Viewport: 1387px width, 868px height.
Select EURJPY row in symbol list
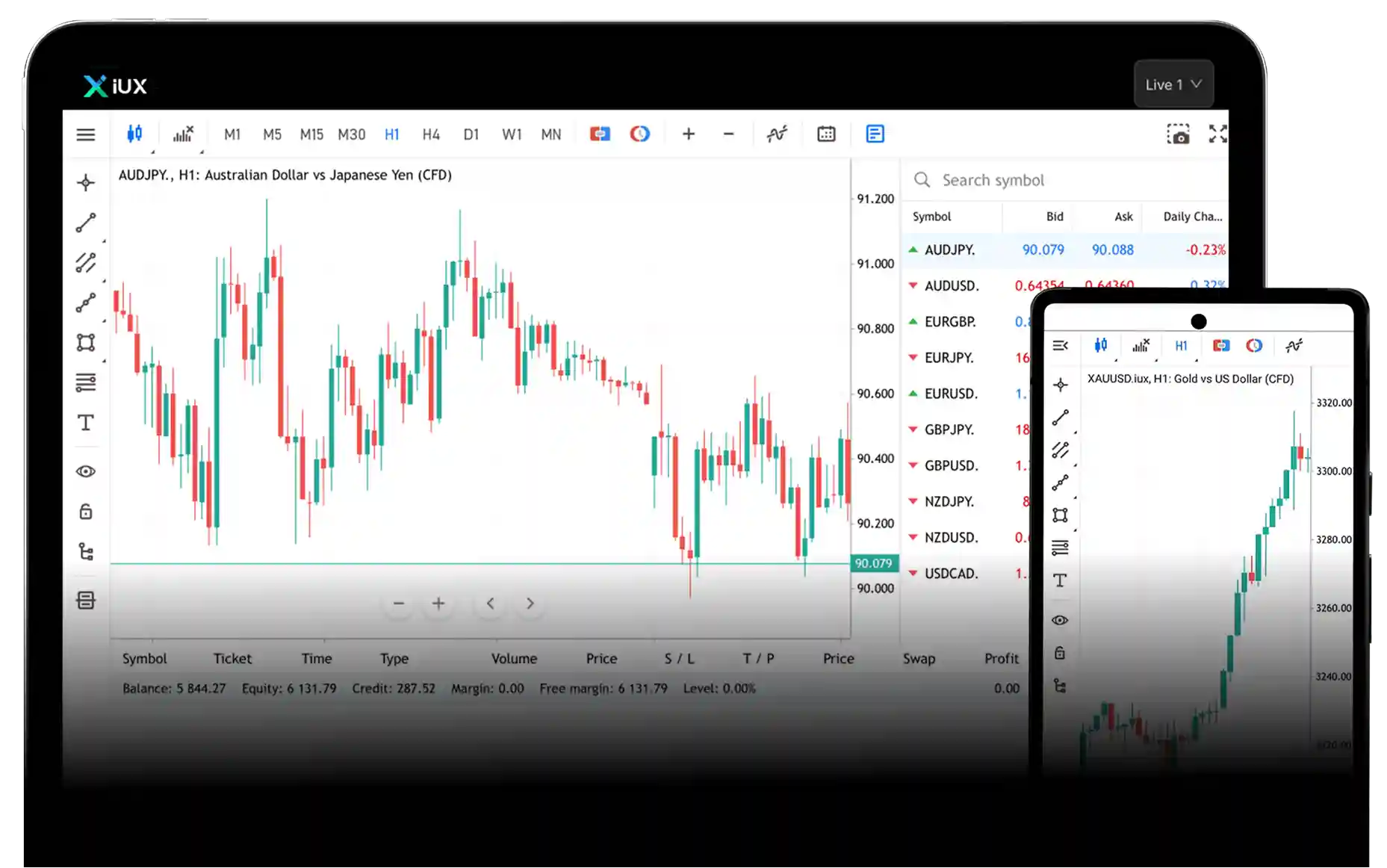pos(967,358)
